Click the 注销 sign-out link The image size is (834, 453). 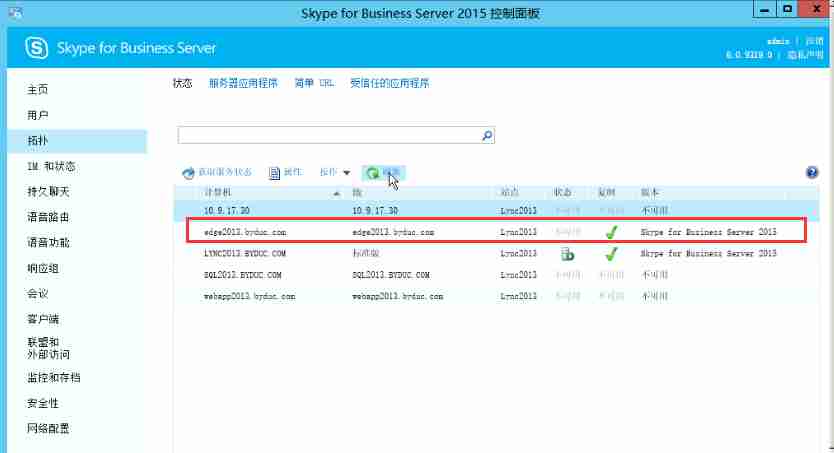pyautogui.click(x=814, y=41)
